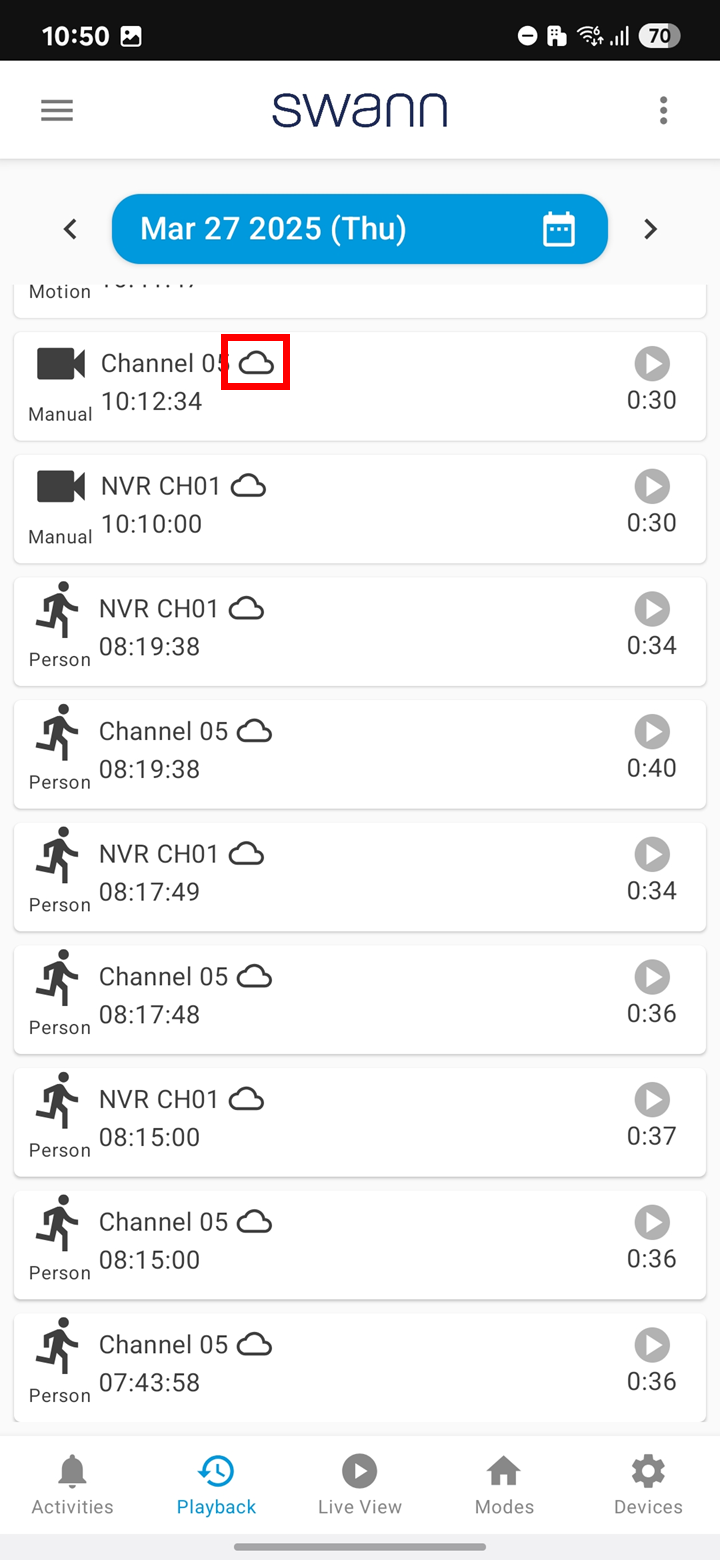The width and height of the screenshot is (720, 1560).
Task: Play the NVR CH01 08:15:00 clip
Action: 652,1100
